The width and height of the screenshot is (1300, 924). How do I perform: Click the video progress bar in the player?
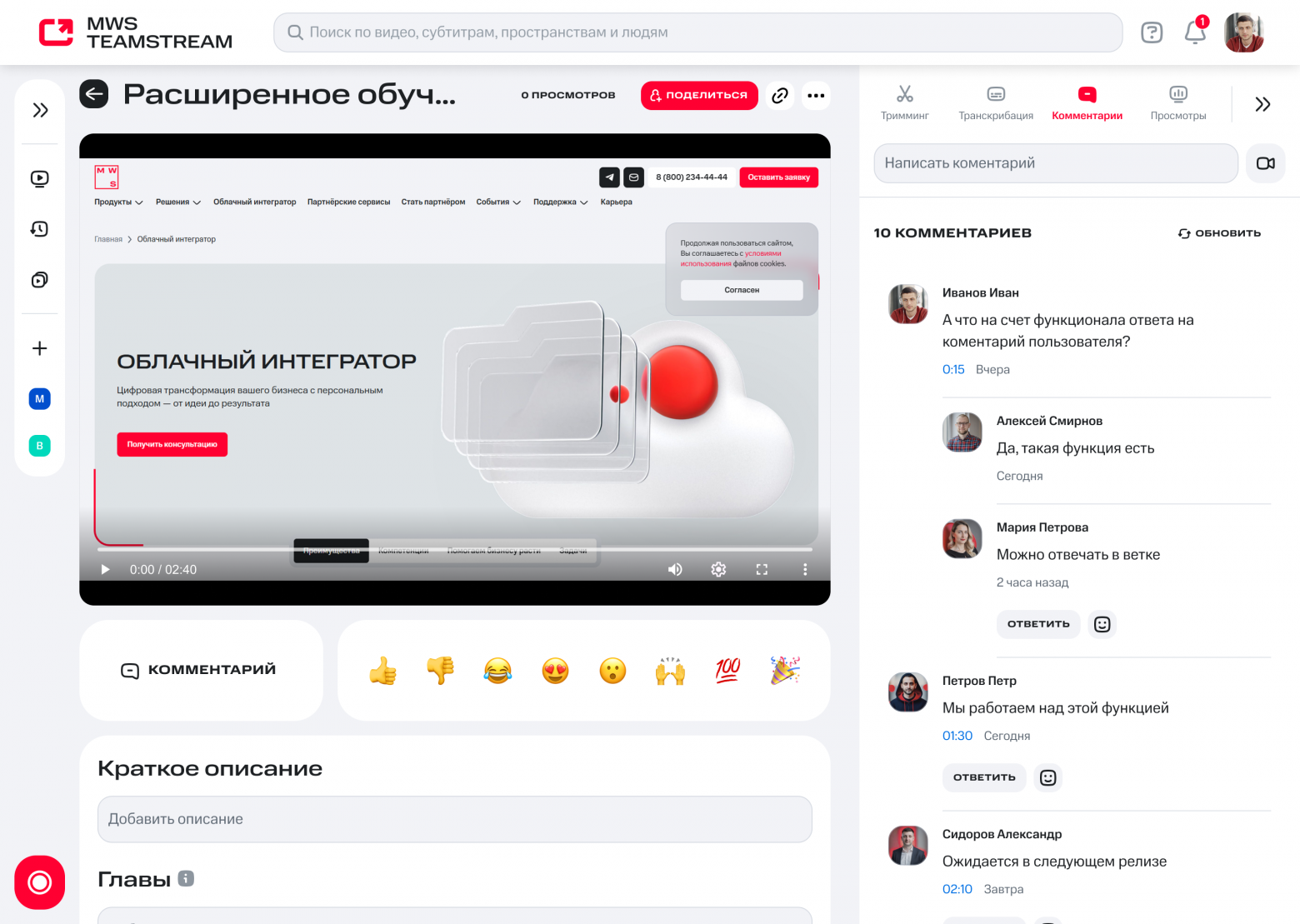[458, 549]
